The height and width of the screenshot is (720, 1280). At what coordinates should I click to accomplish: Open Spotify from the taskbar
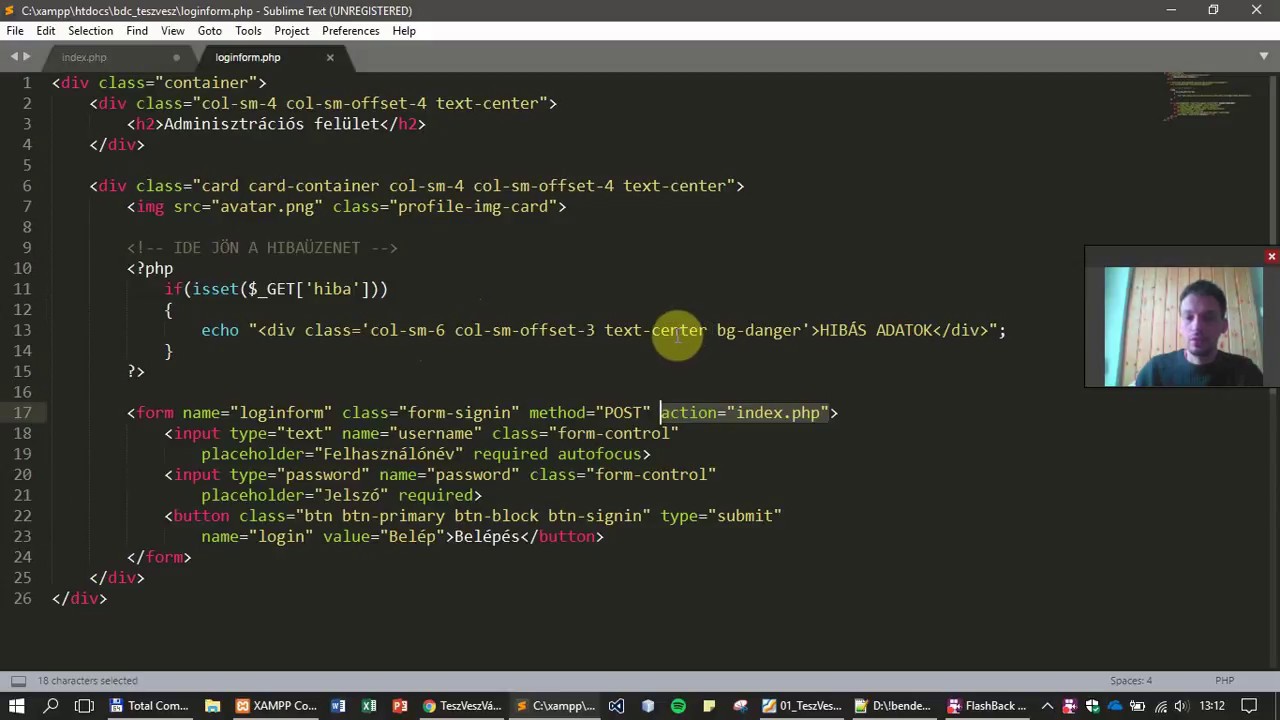click(x=679, y=706)
